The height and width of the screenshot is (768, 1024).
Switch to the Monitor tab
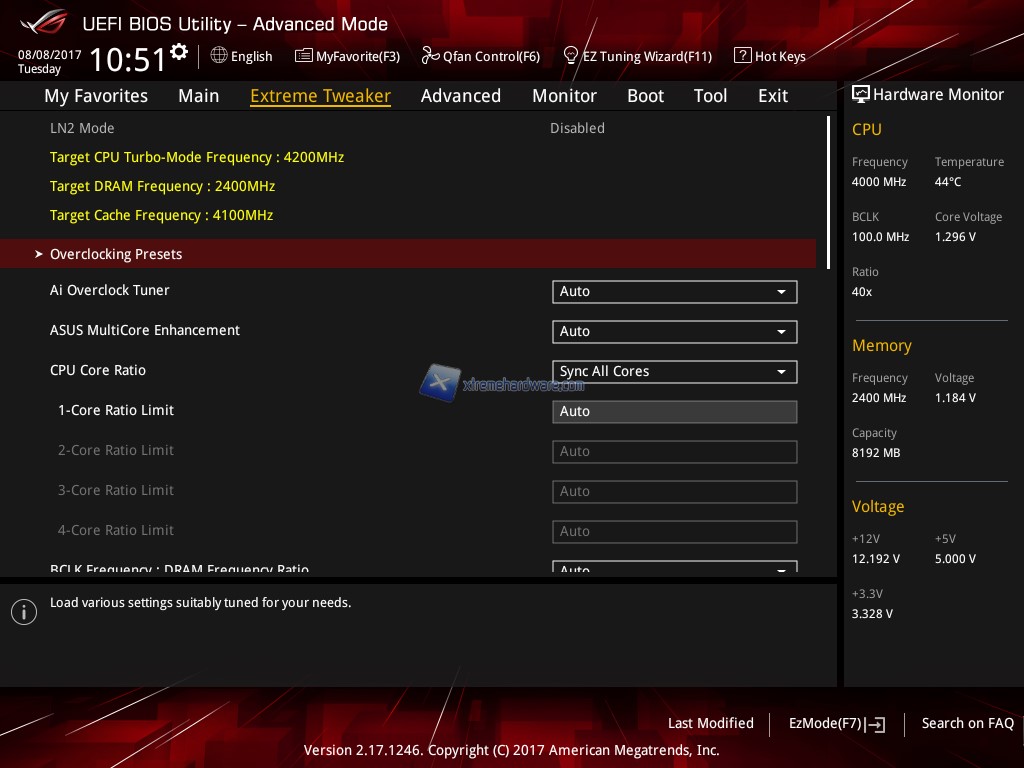click(x=564, y=96)
